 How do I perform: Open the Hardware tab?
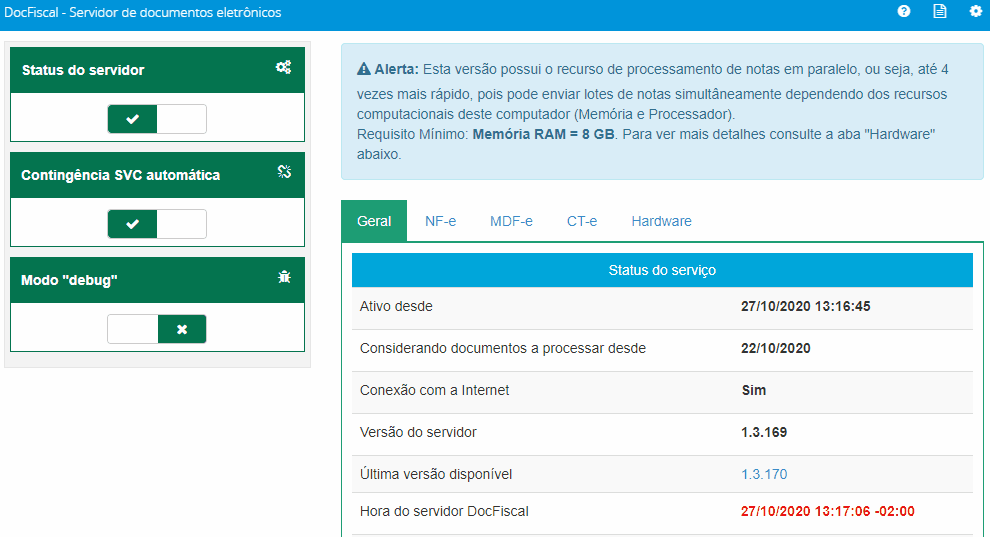661,221
